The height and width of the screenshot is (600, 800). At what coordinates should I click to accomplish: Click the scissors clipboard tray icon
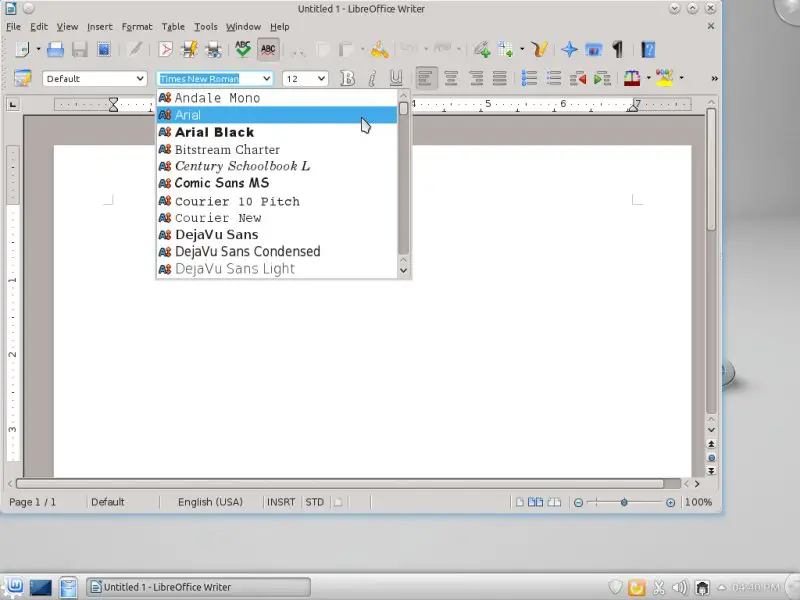(658, 588)
